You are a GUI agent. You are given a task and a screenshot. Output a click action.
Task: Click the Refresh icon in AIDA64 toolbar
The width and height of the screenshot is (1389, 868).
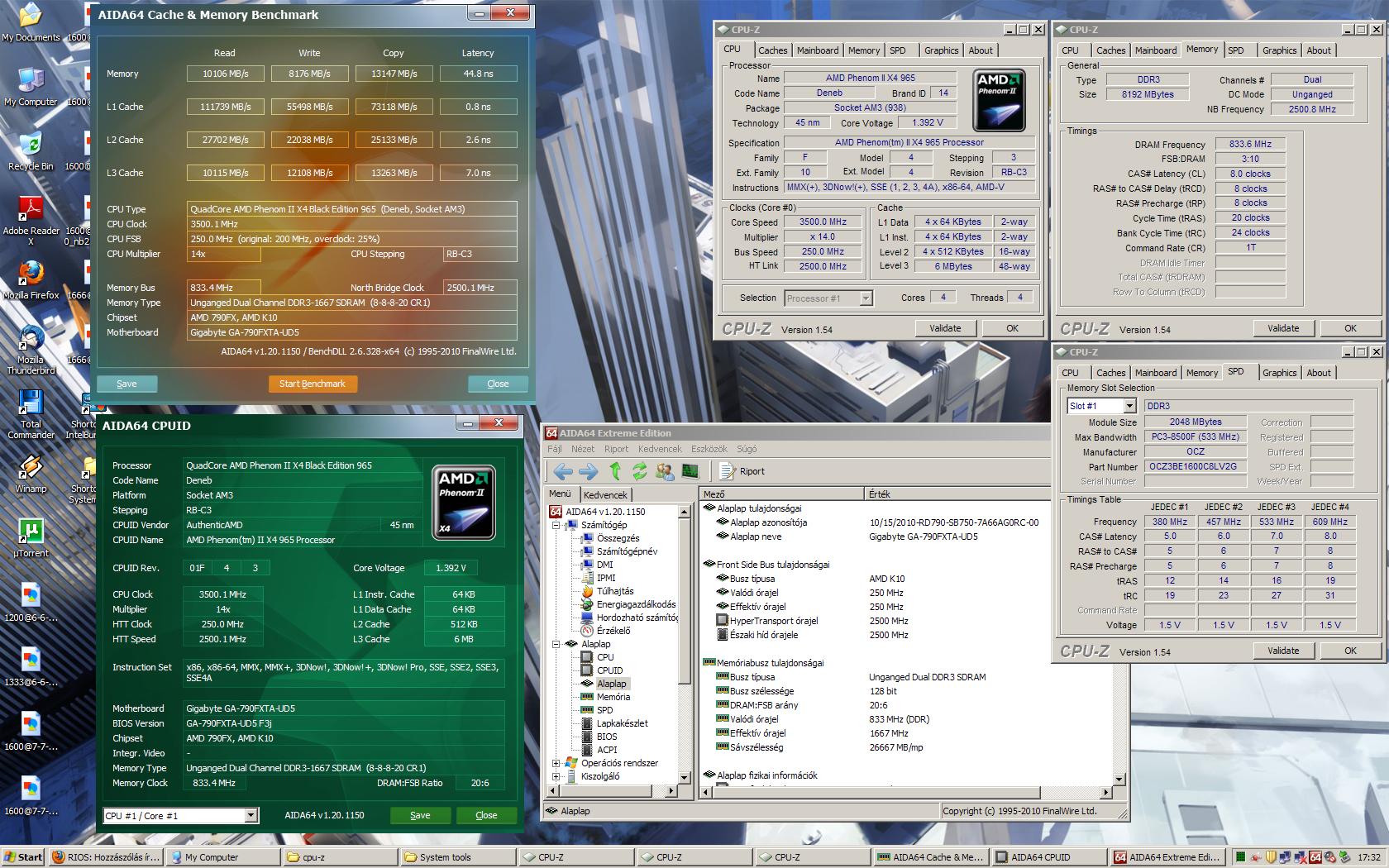(x=639, y=471)
